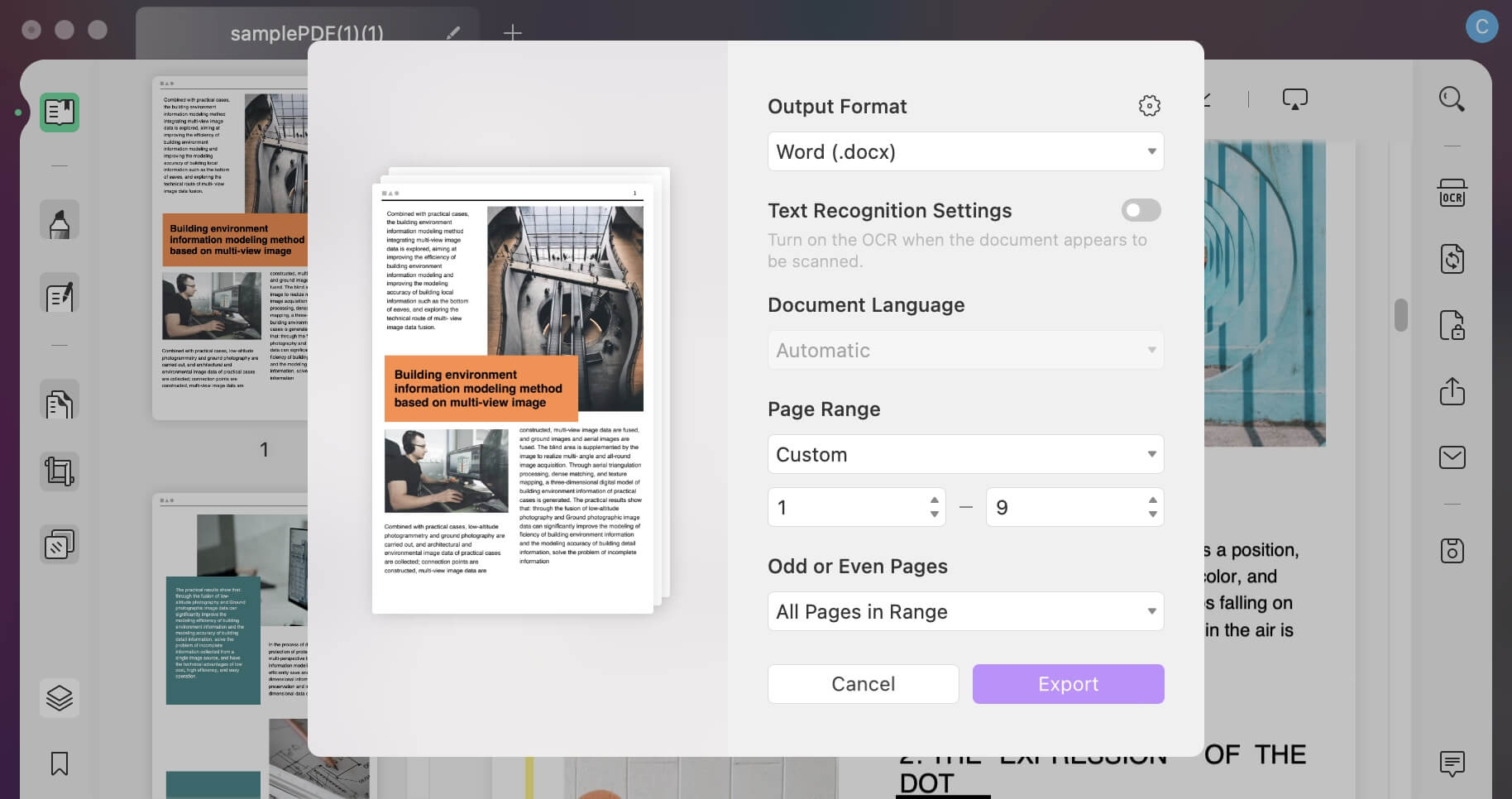Open the All Pages in Range dropdown

[x=964, y=611]
